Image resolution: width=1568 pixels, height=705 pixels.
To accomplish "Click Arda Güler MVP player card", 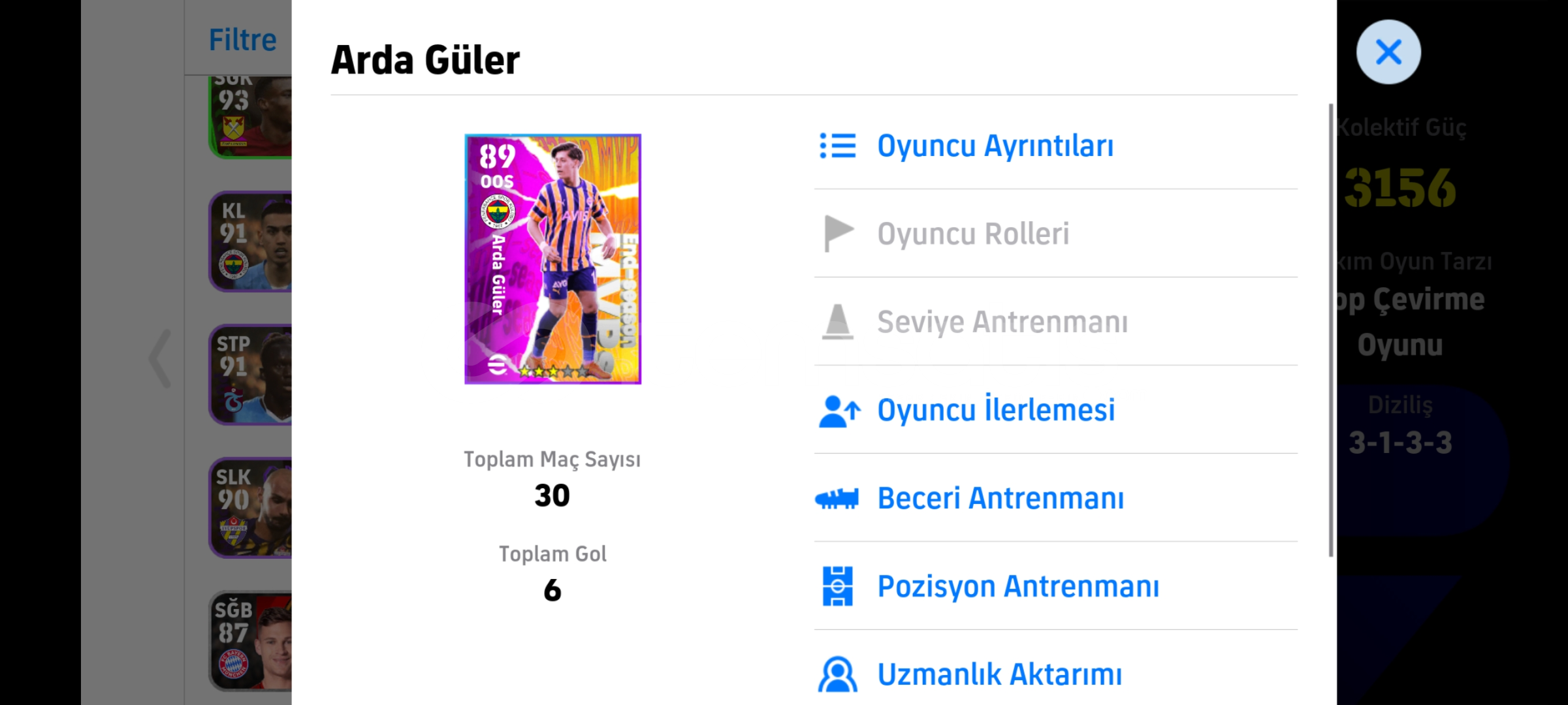I will (x=552, y=259).
